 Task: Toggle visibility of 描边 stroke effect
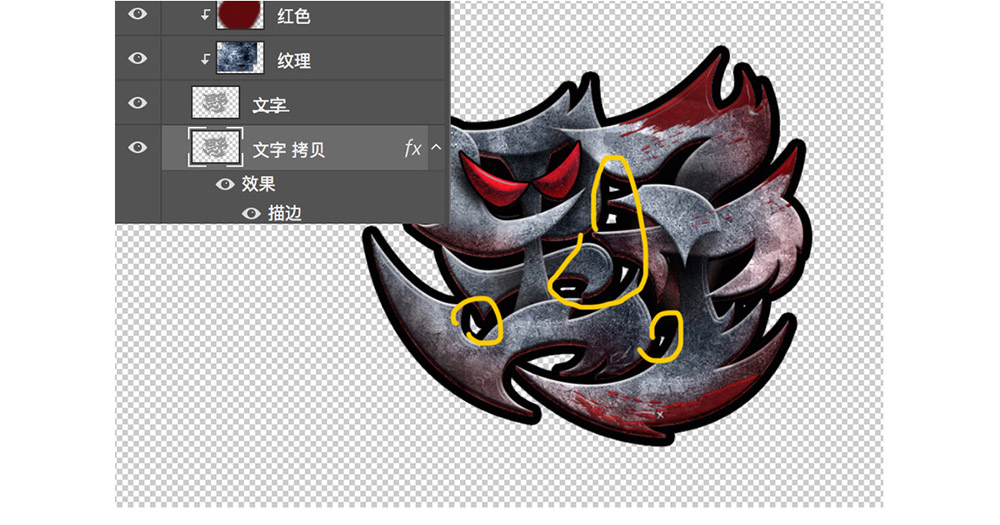point(251,213)
